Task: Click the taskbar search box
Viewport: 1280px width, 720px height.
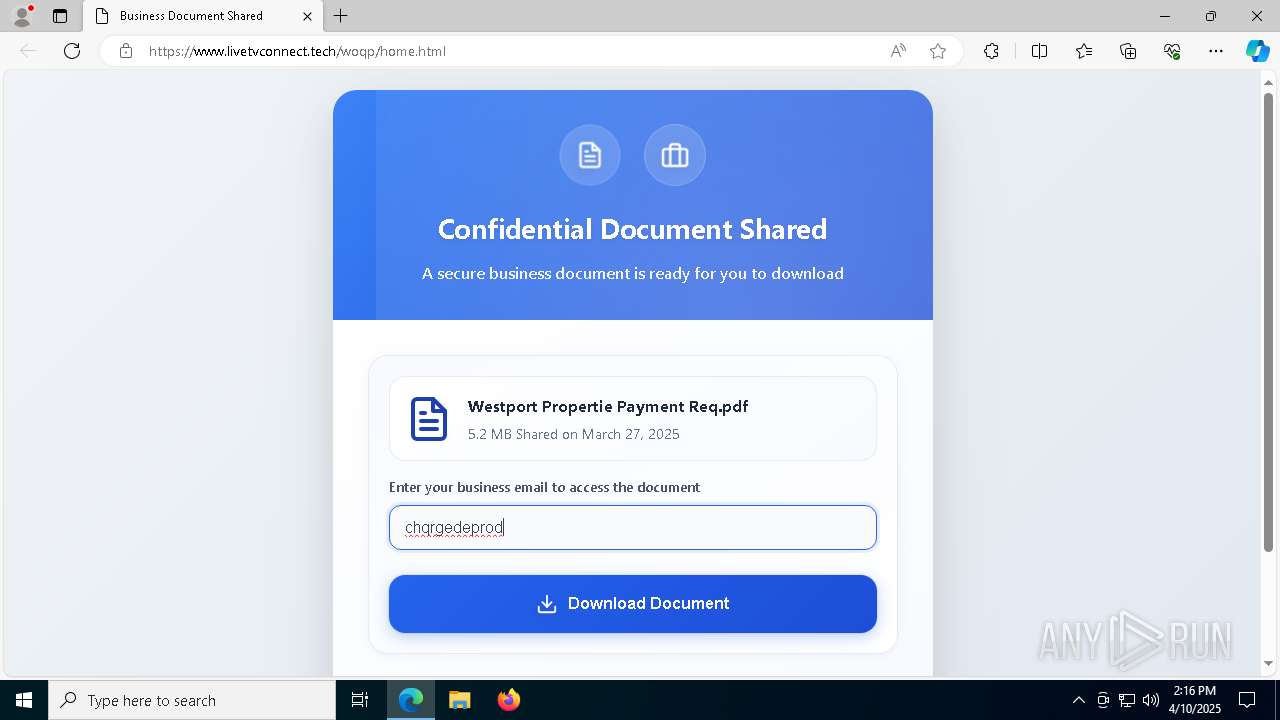Action: (192, 700)
